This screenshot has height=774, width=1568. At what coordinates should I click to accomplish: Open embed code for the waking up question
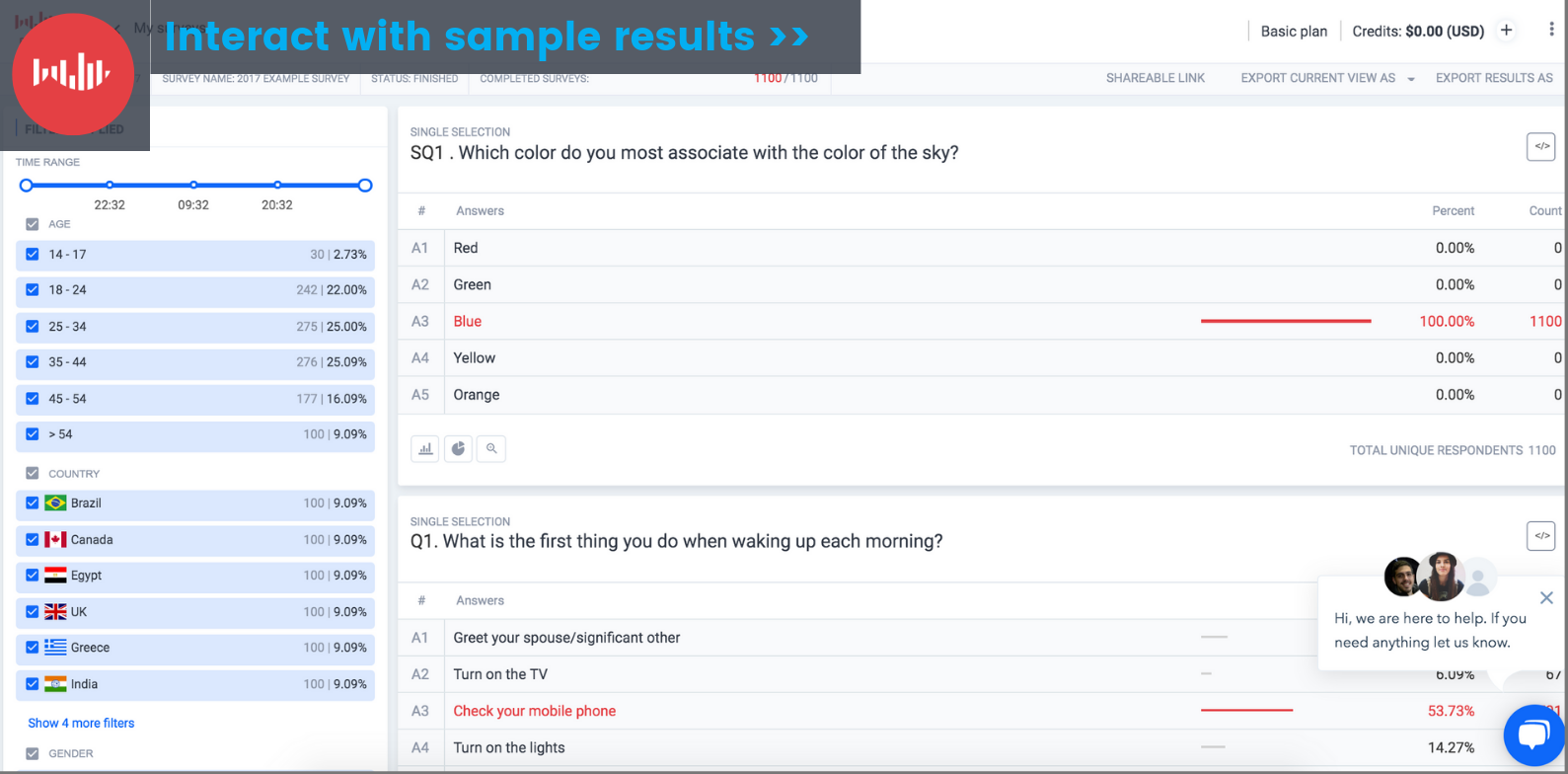(1540, 535)
